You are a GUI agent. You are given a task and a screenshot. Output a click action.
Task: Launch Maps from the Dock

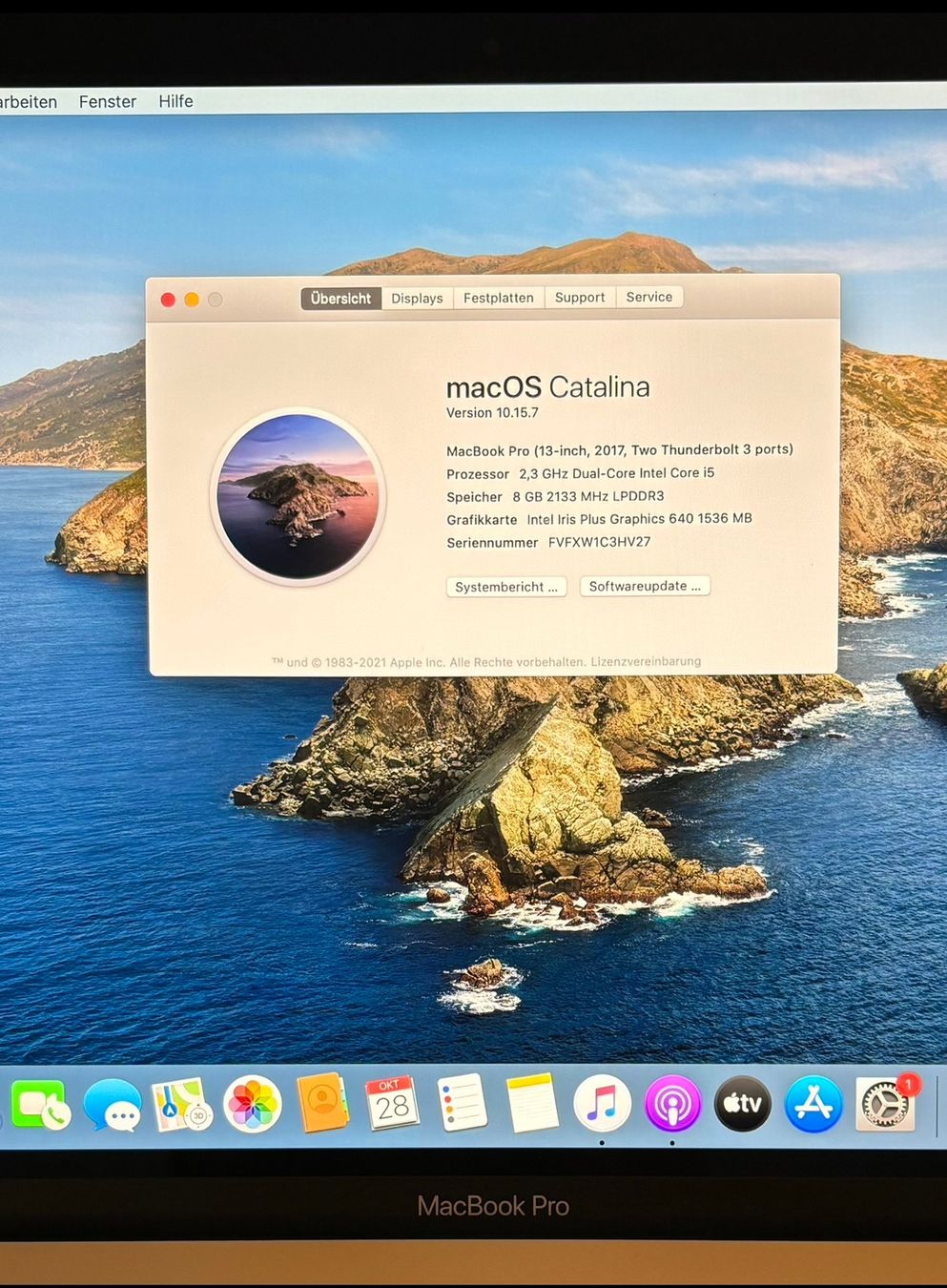pos(182,1105)
